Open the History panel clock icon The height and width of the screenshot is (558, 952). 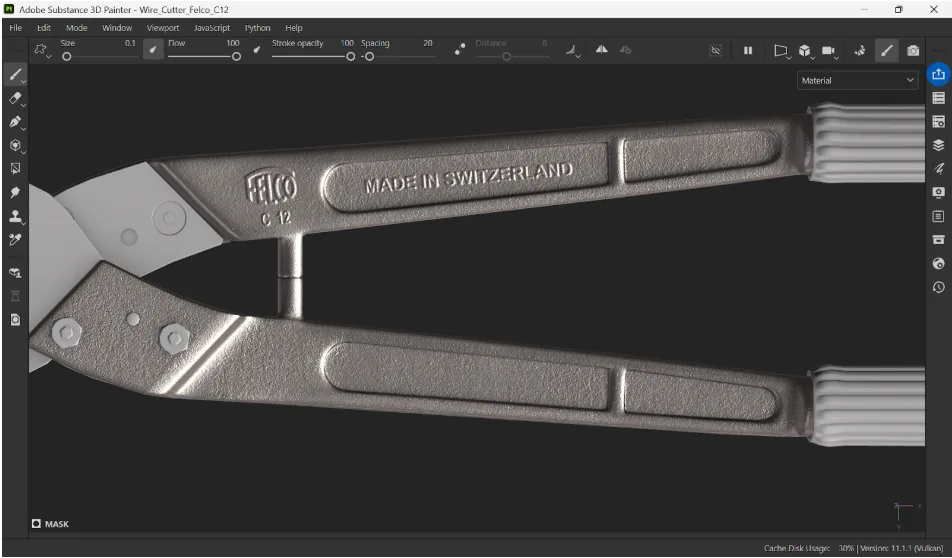click(939, 287)
